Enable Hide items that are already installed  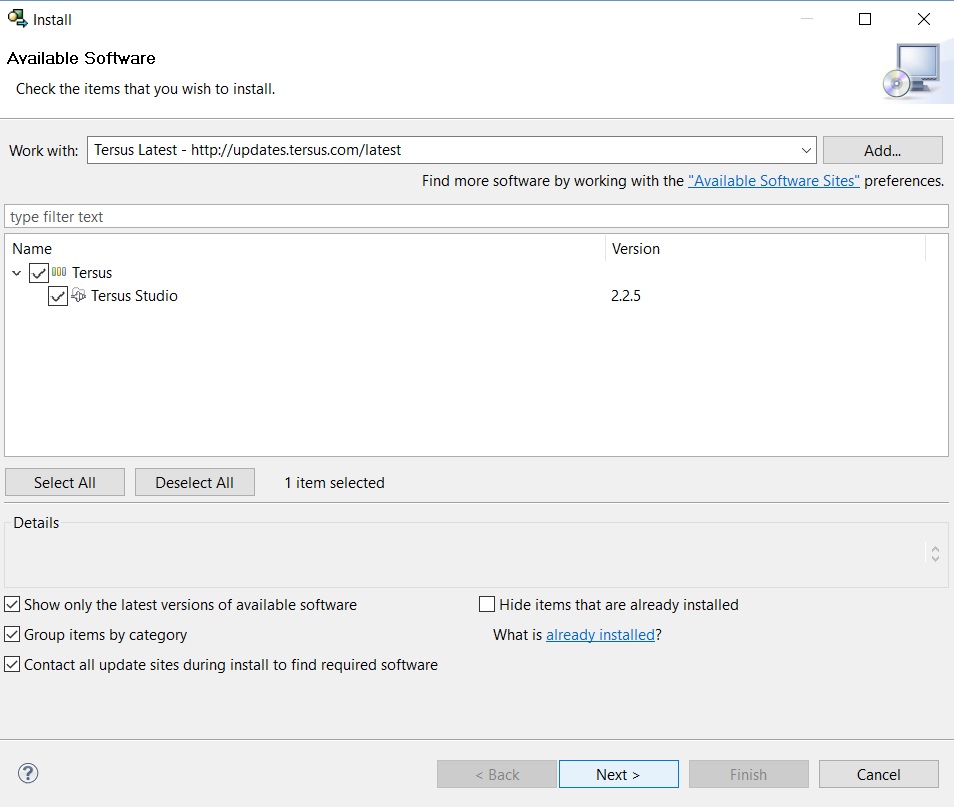tap(488, 604)
